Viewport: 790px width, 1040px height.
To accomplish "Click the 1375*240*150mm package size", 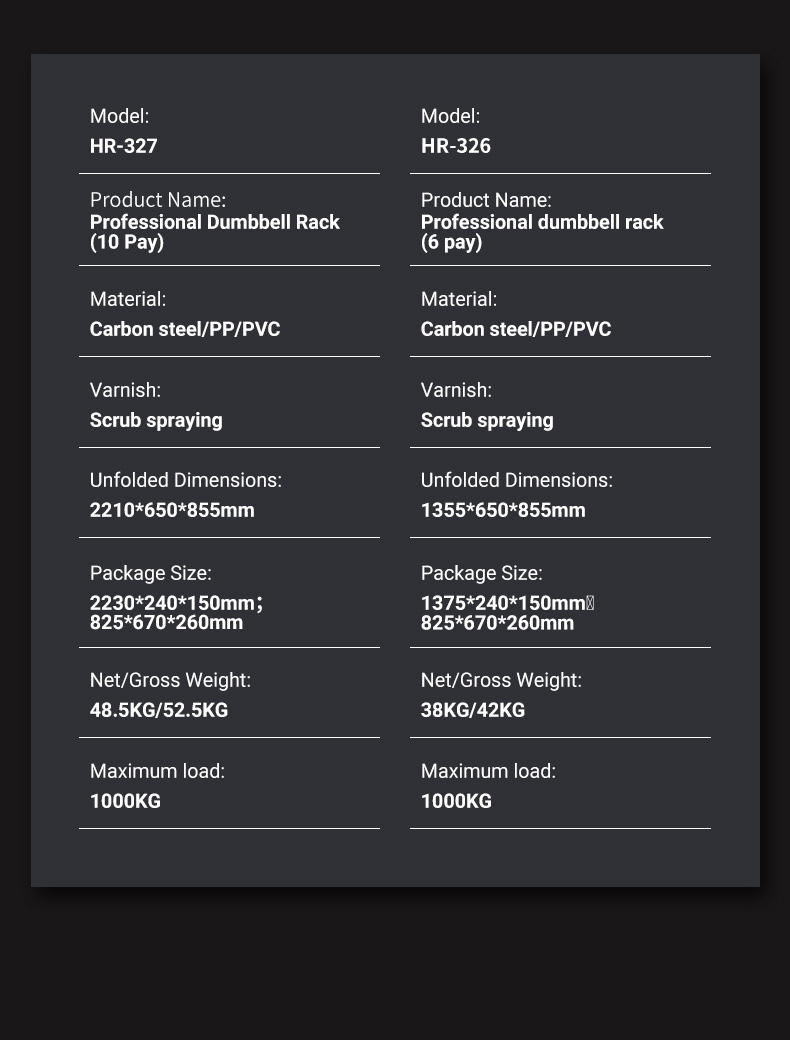I will click(x=503, y=603).
